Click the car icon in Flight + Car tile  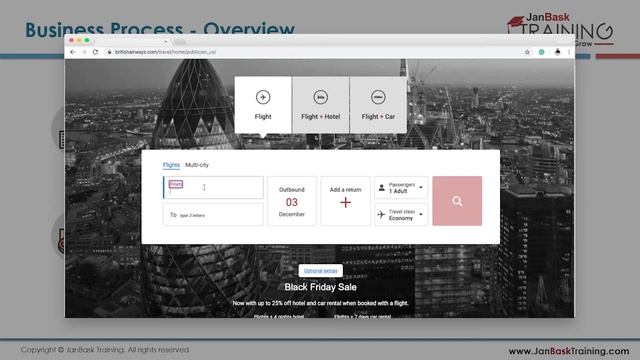pyautogui.click(x=378, y=97)
